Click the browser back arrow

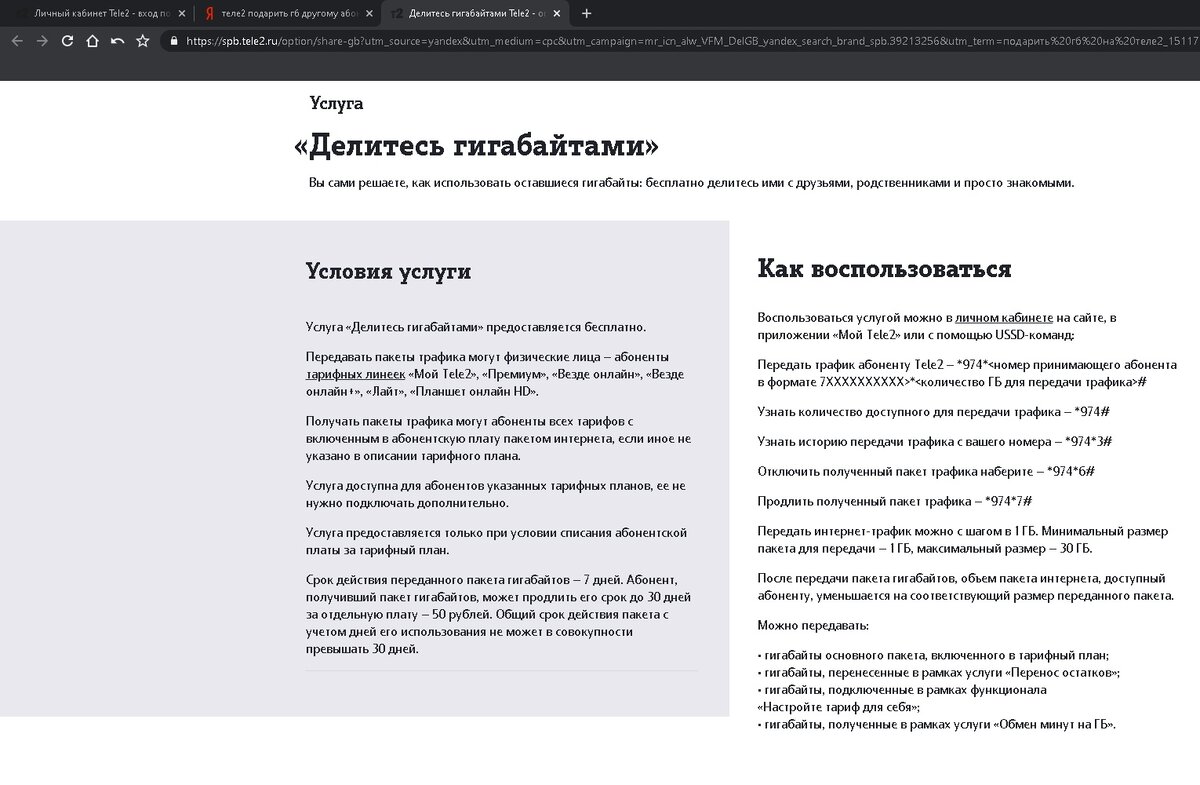click(x=16, y=41)
